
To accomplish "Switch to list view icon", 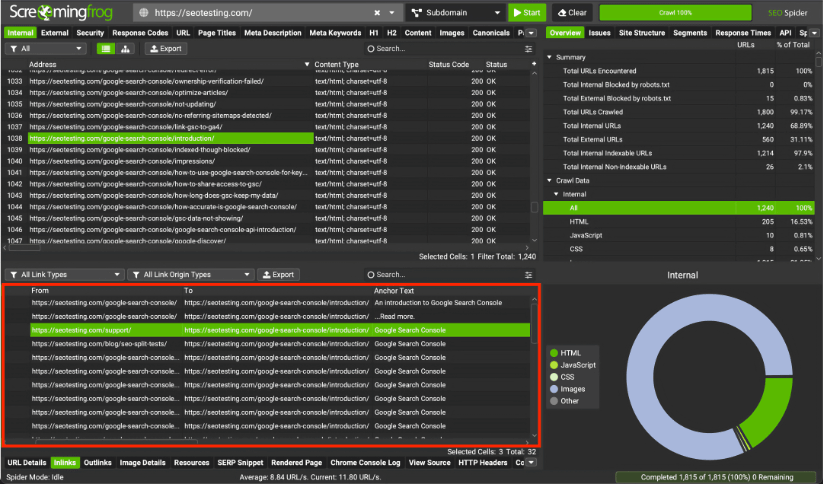I will pyautogui.click(x=105, y=48).
